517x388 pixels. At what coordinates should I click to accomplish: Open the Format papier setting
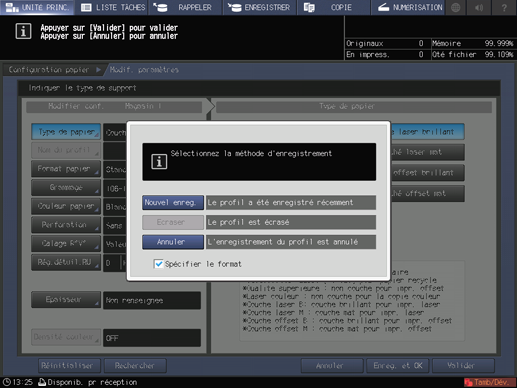[x=66, y=169]
